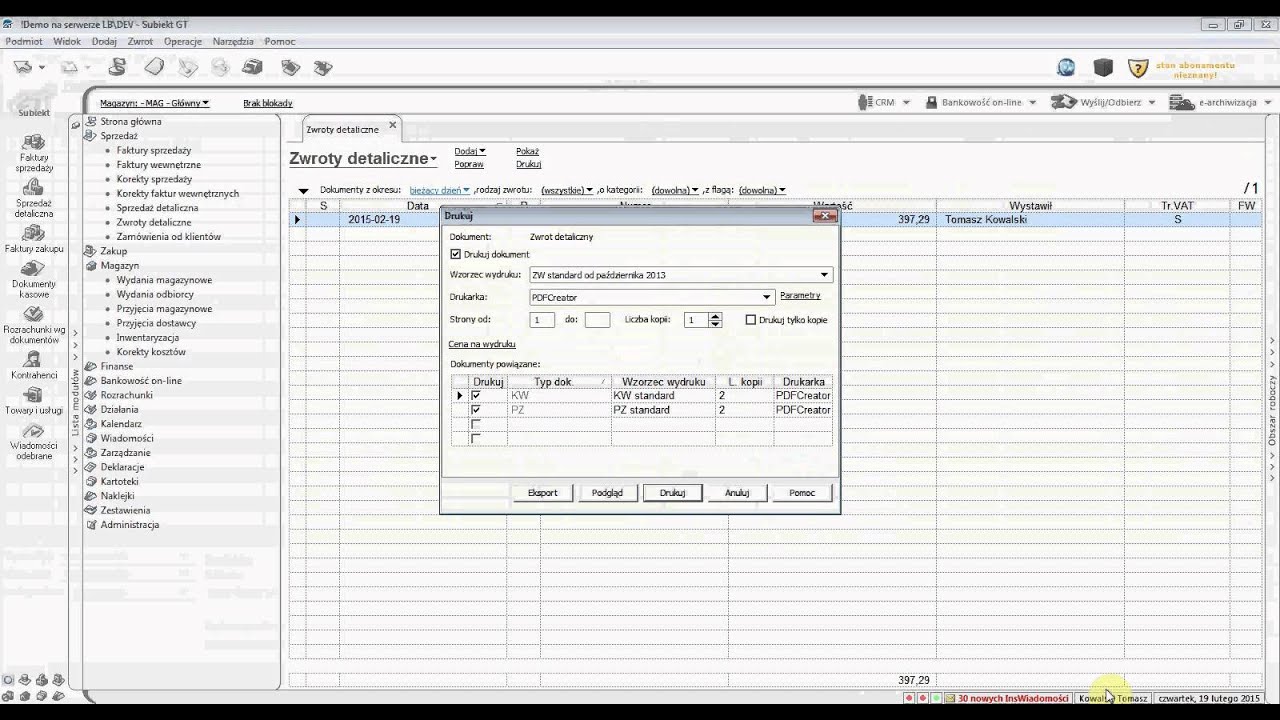Click the Bankowość on-line lock icon
The image size is (1280, 720).
(931, 102)
